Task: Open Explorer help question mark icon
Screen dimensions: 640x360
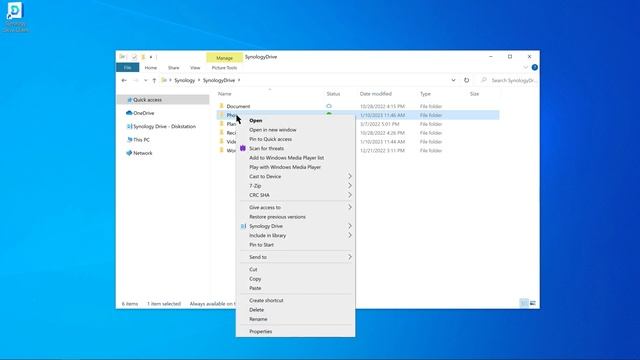Action: click(x=535, y=67)
